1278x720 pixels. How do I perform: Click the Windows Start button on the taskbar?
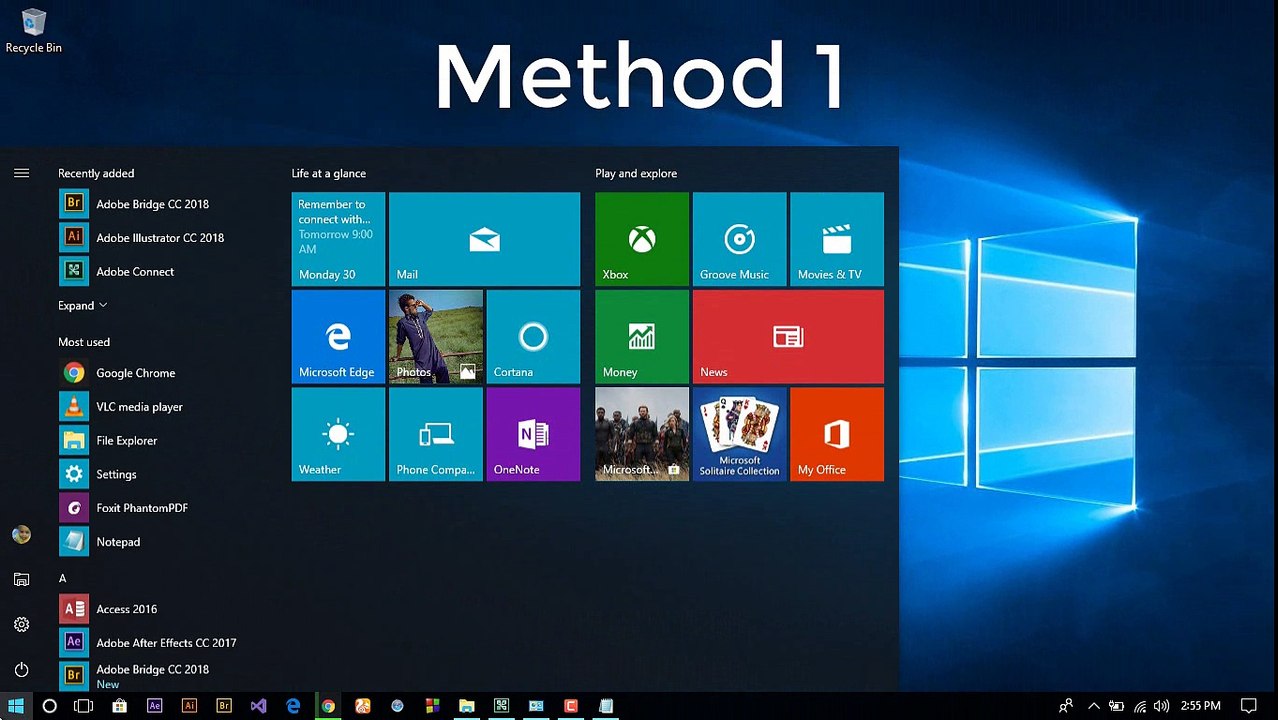click(x=16, y=706)
